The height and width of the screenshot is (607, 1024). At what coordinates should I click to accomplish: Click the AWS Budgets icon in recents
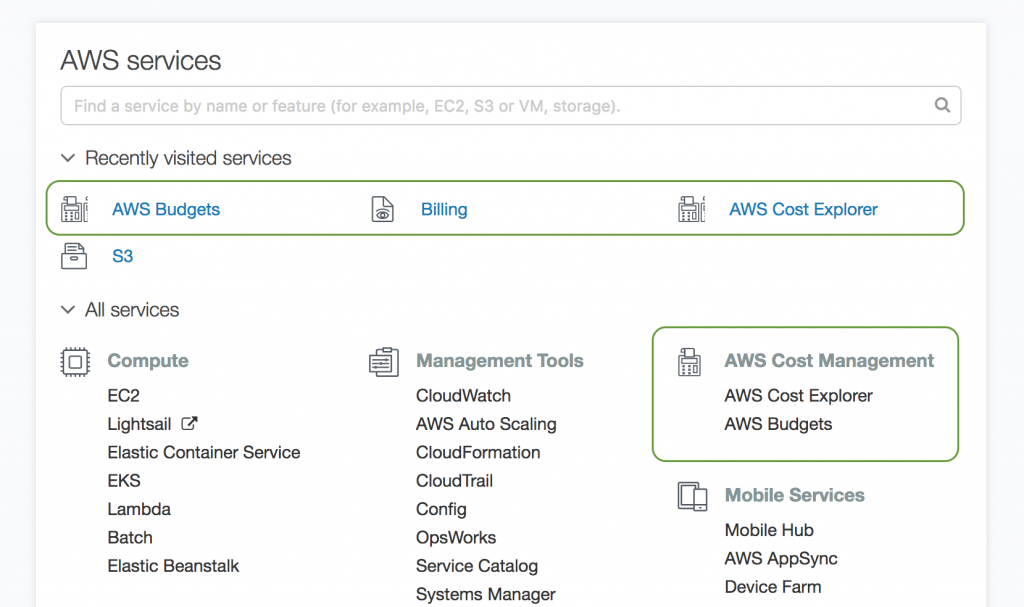tap(75, 209)
